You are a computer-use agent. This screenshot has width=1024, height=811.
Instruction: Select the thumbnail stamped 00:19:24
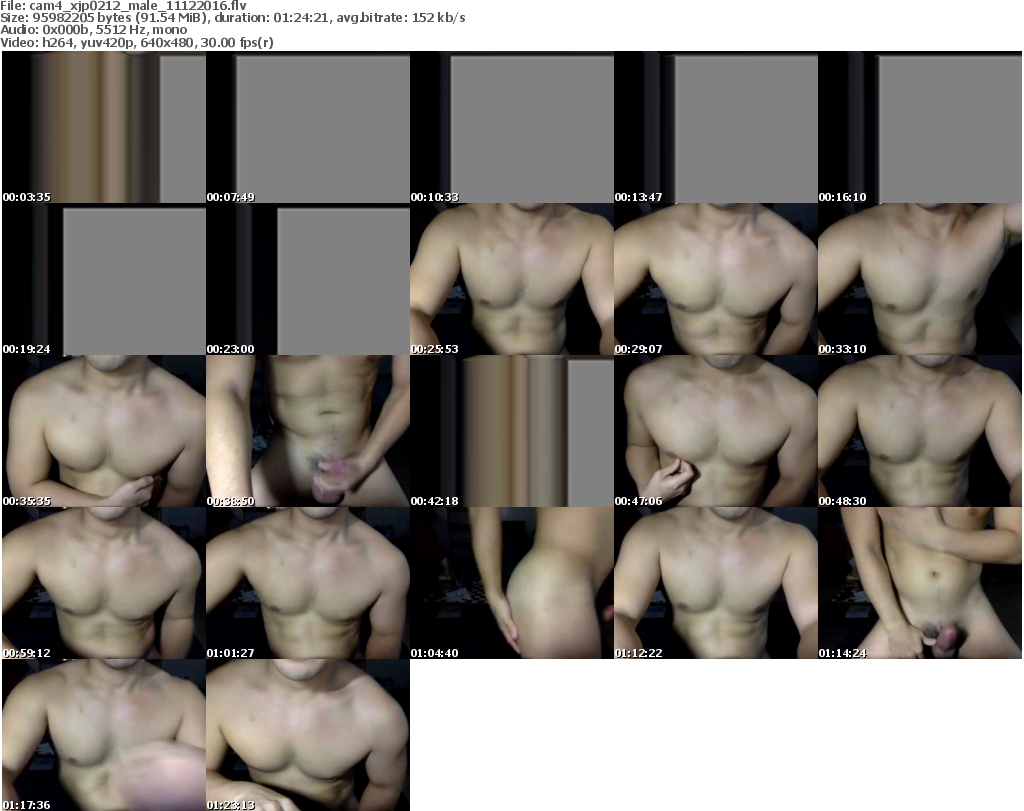coord(104,279)
